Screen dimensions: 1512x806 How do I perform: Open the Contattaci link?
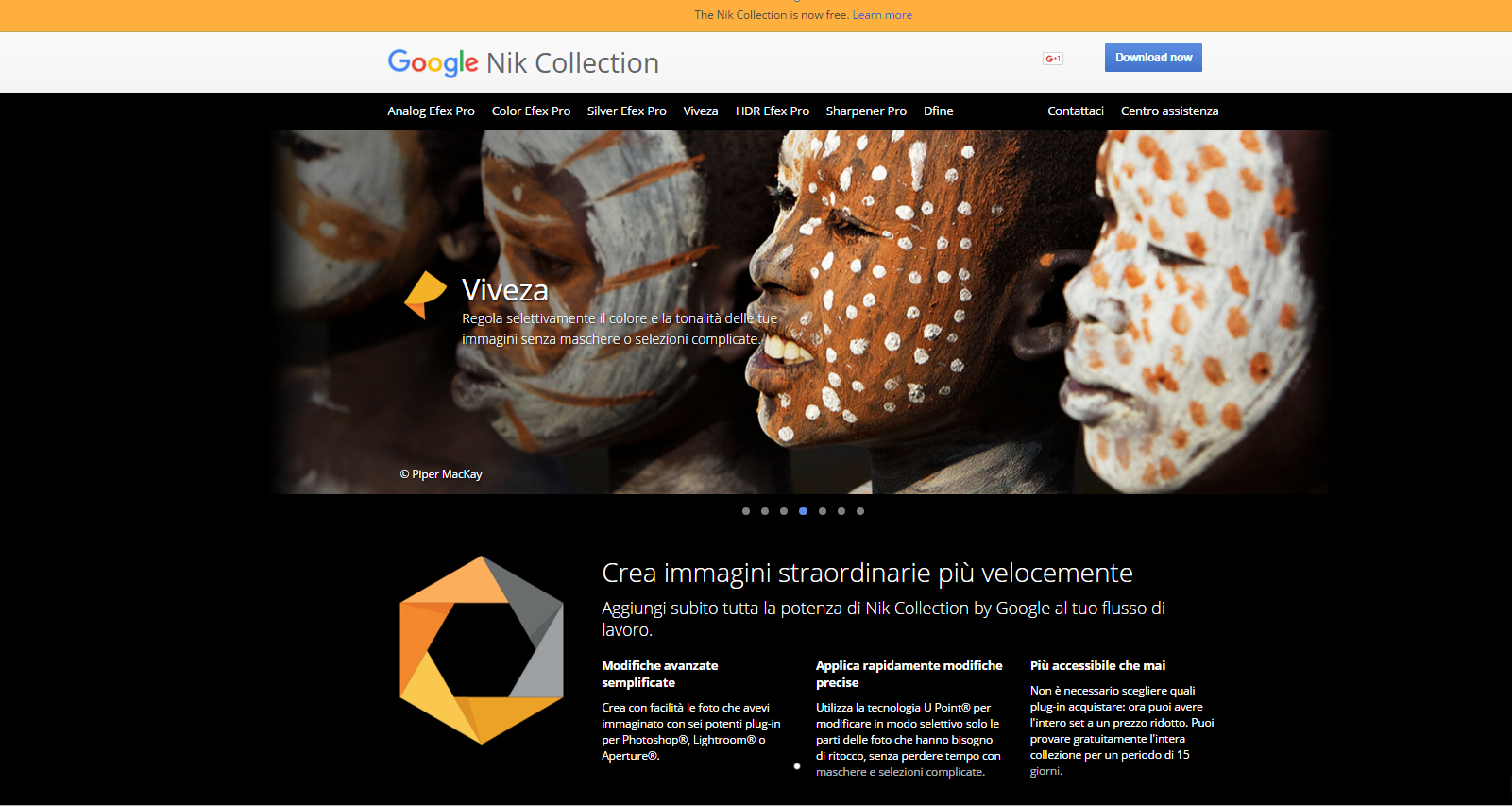(x=1076, y=111)
